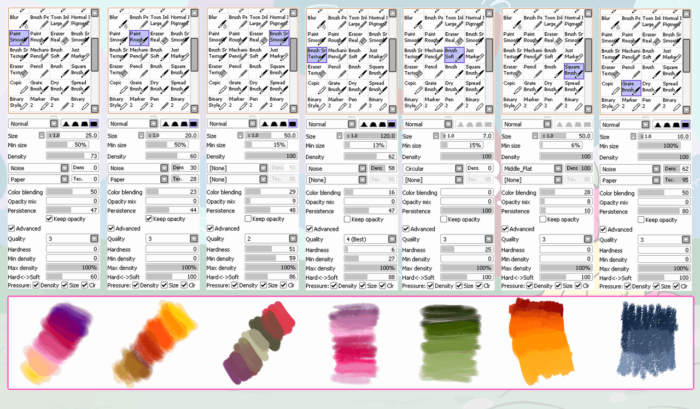The width and height of the screenshot is (700, 409).
Task: Click the red-orange-yellow square stroke sample
Action: (541, 340)
